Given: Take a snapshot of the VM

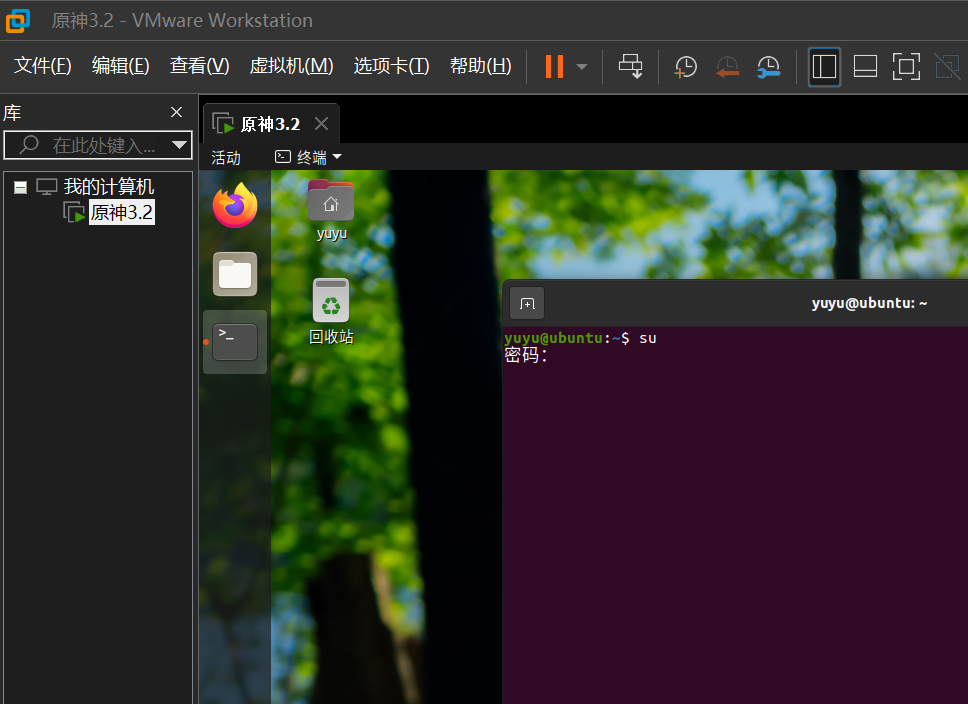Looking at the screenshot, I should coord(686,67).
